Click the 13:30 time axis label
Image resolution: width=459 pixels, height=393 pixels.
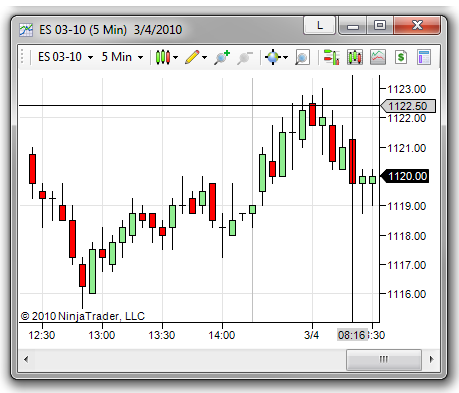pyautogui.click(x=162, y=335)
